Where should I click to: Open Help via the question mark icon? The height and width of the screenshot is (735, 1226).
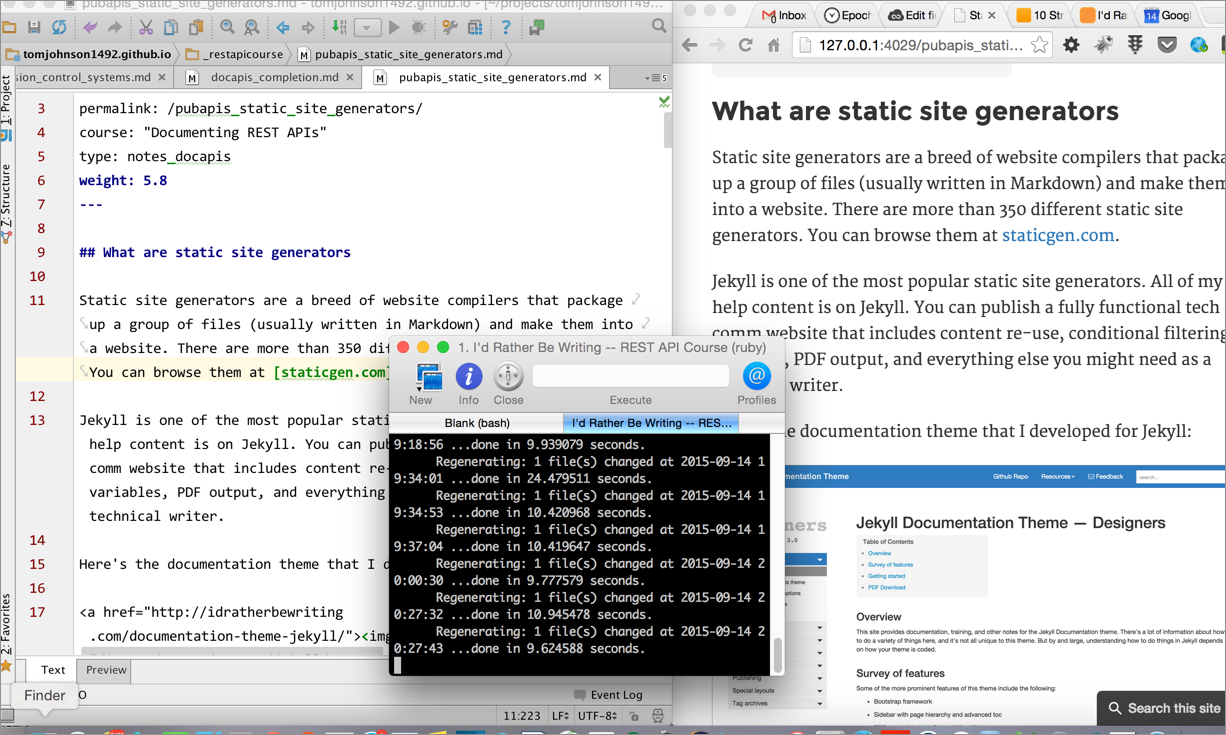pos(506,28)
